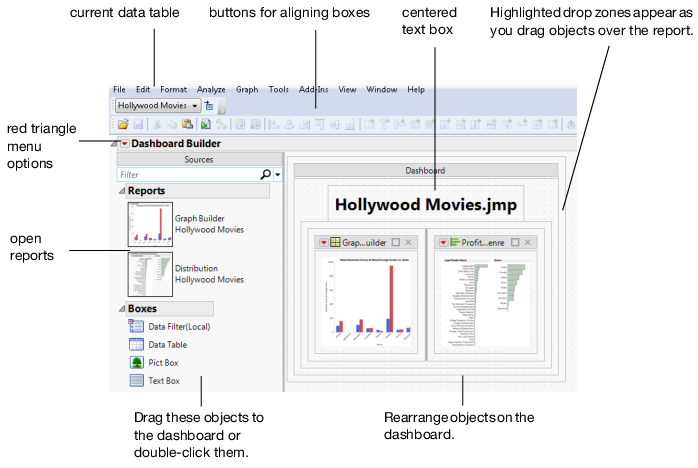The image size is (698, 468).
Task: Open the View menu
Action: point(347,90)
